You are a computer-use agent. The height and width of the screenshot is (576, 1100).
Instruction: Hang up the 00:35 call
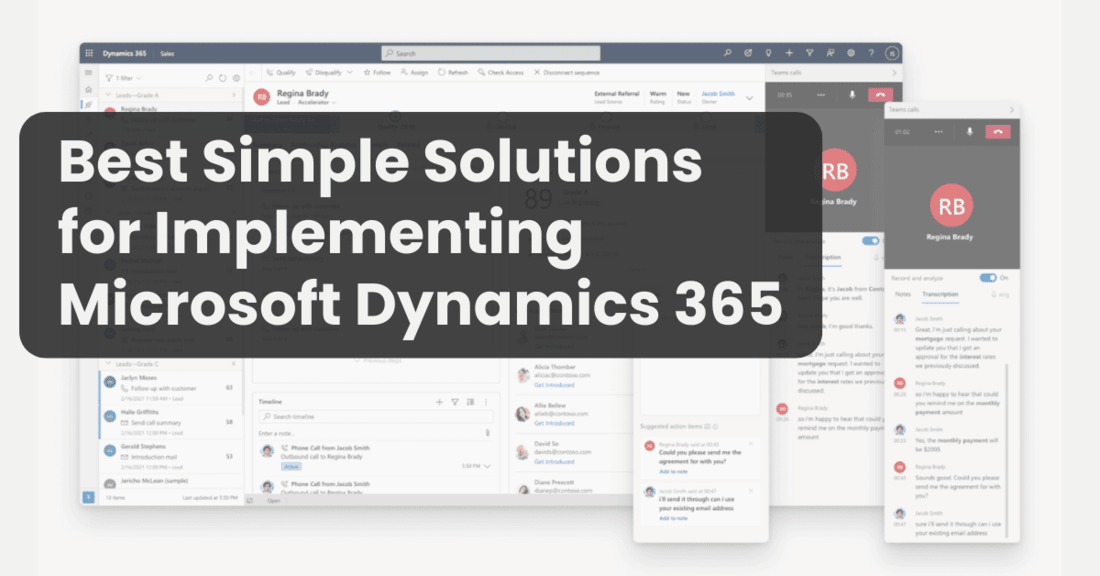pos(880,95)
